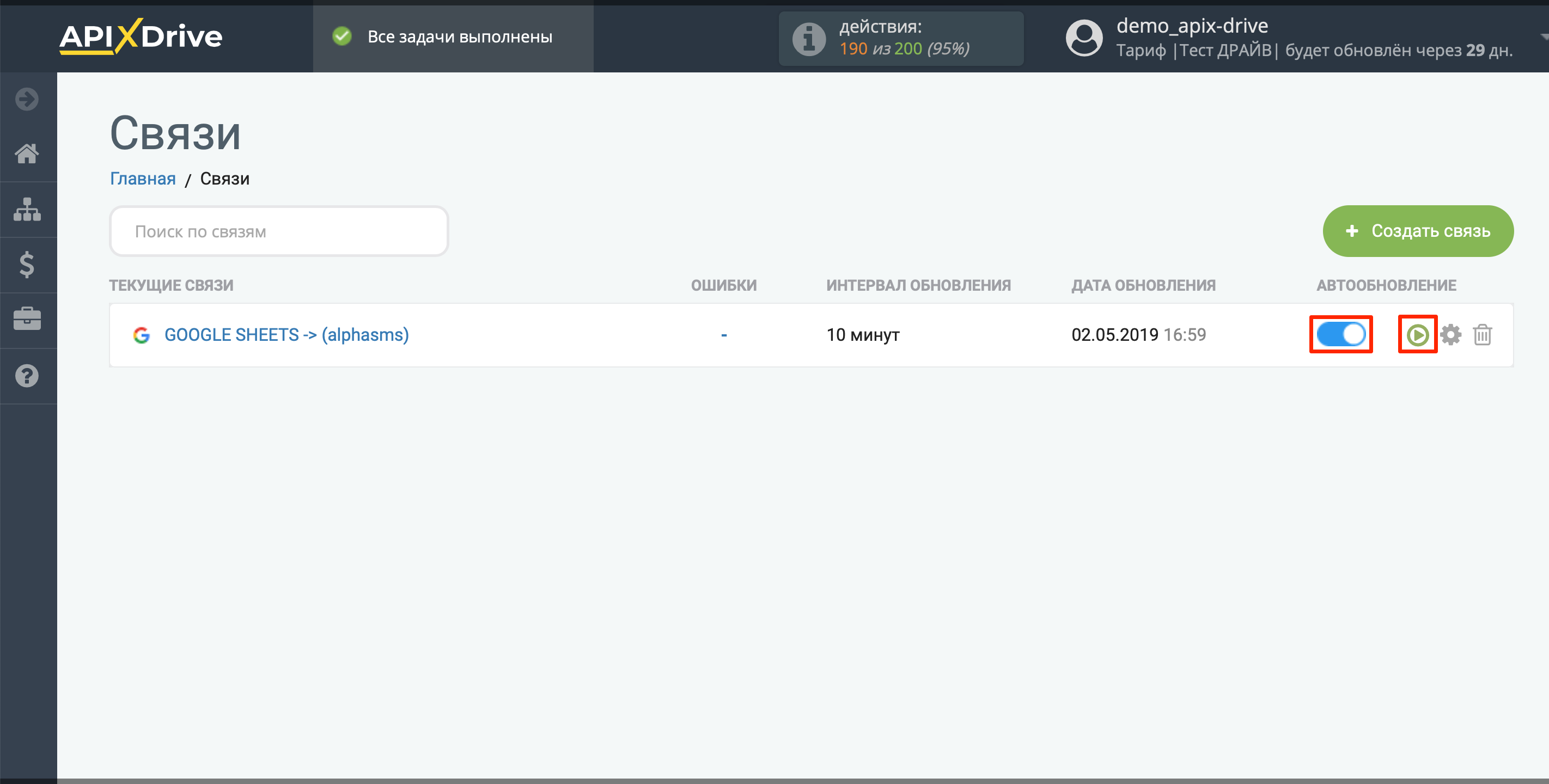The width and height of the screenshot is (1549, 784).
Task: Click the demo_apix-drive account name
Action: [1192, 26]
